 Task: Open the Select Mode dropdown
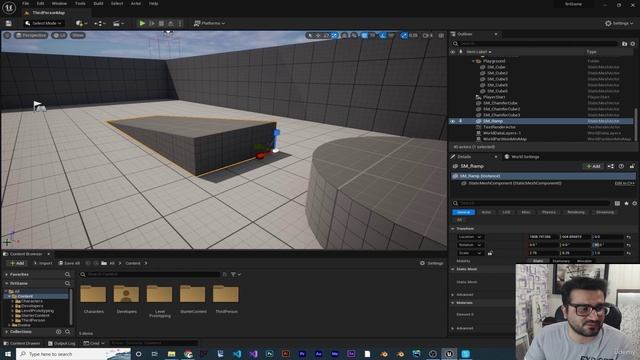43,23
